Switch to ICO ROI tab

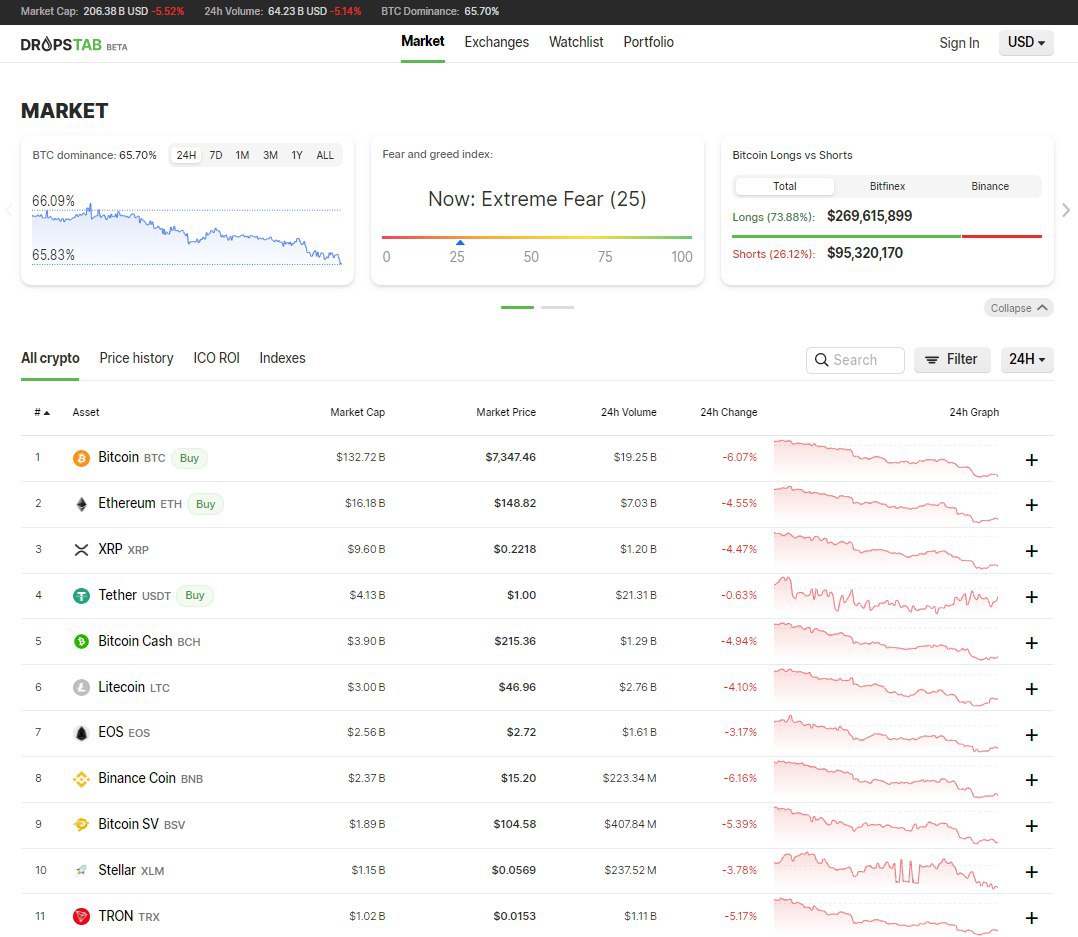coord(217,358)
